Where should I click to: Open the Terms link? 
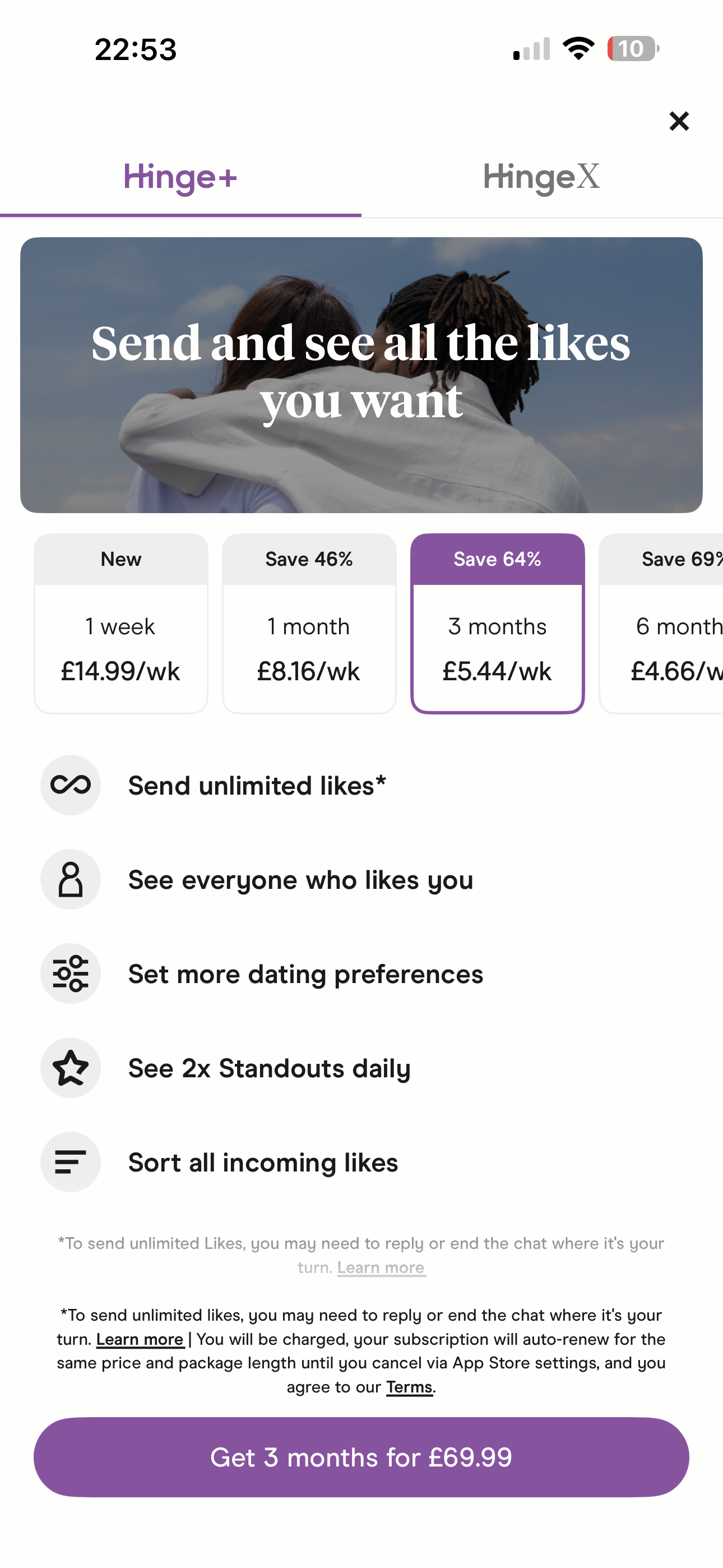click(x=409, y=1387)
